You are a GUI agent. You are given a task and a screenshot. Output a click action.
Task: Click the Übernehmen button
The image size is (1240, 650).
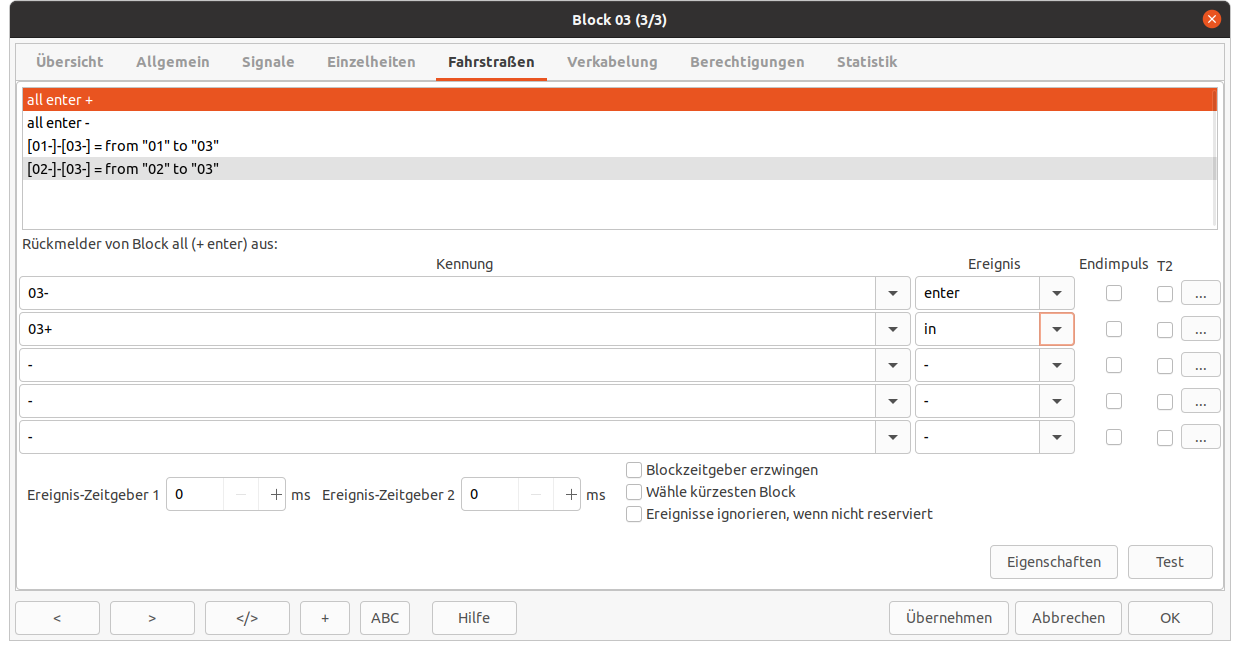(949, 618)
